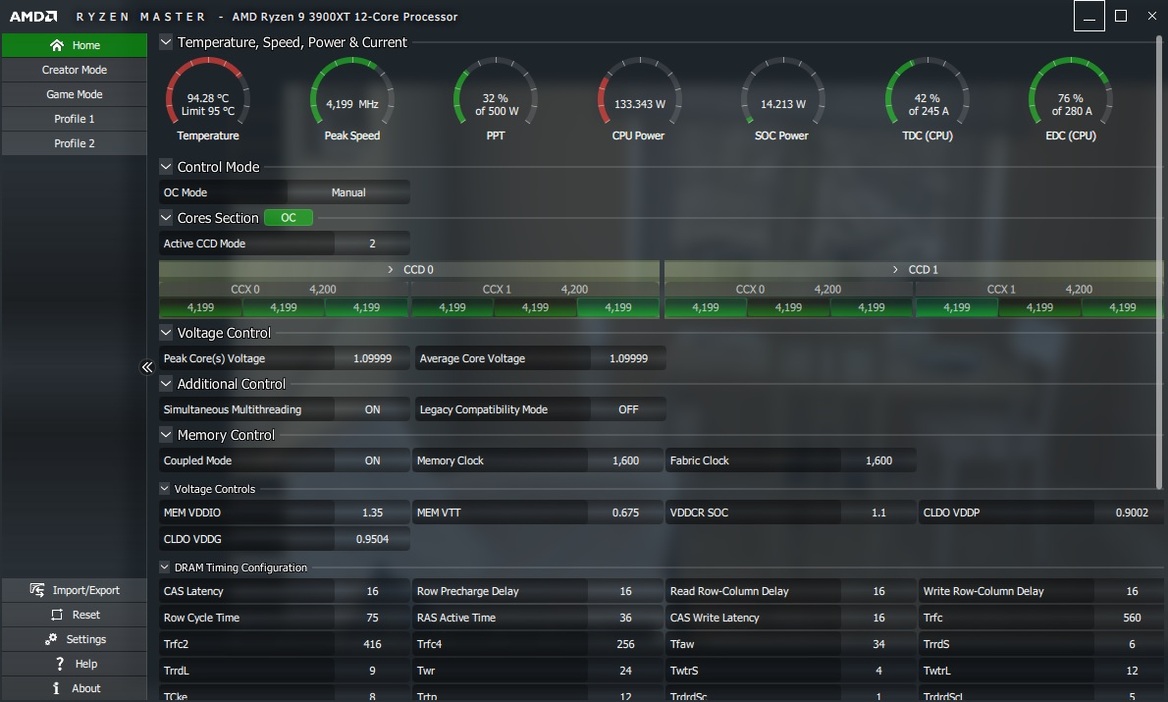Select Profile 1
Viewport: 1168px width, 702px height.
[74, 118]
